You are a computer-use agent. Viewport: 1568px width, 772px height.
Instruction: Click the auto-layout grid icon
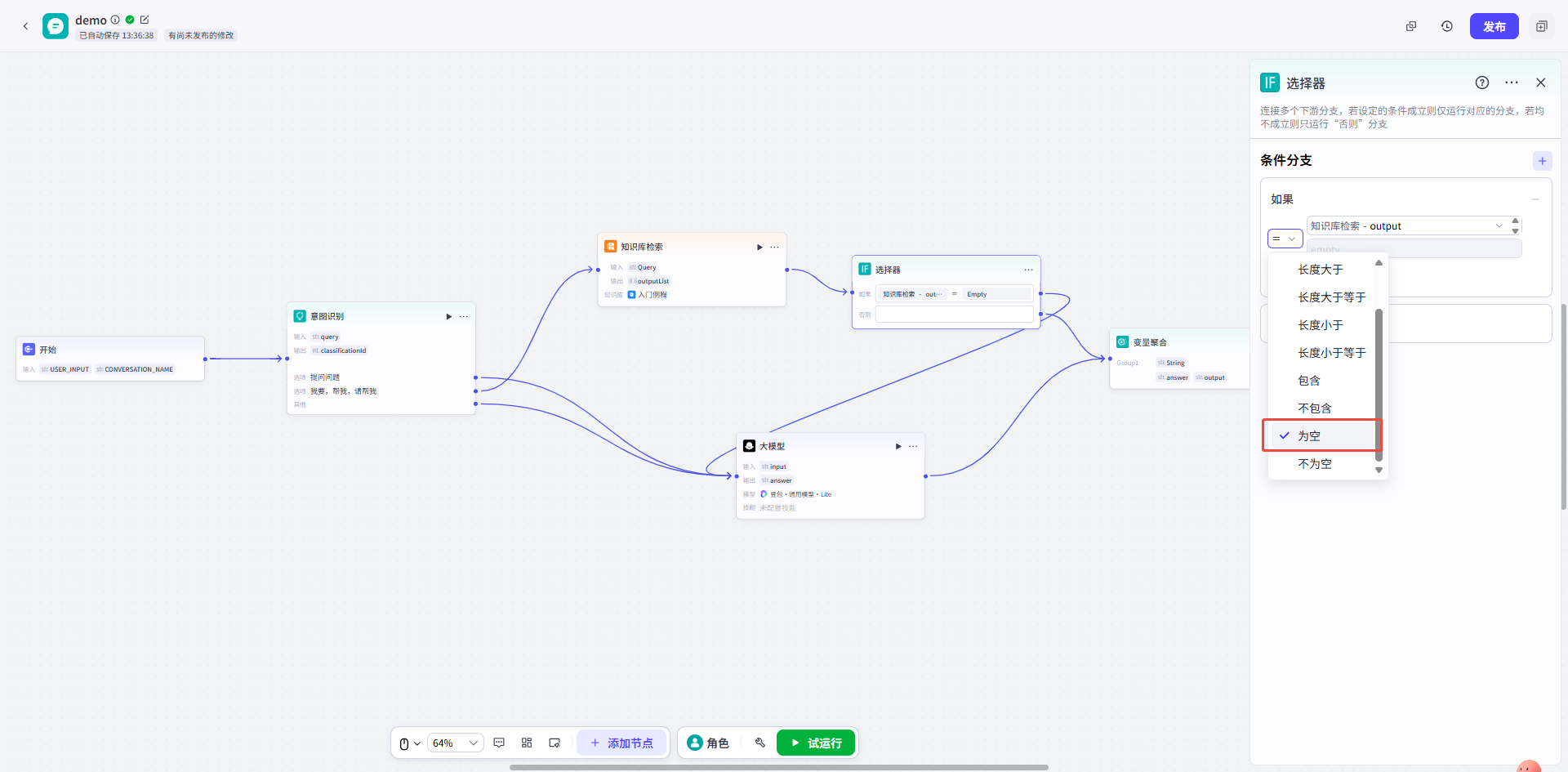click(527, 743)
